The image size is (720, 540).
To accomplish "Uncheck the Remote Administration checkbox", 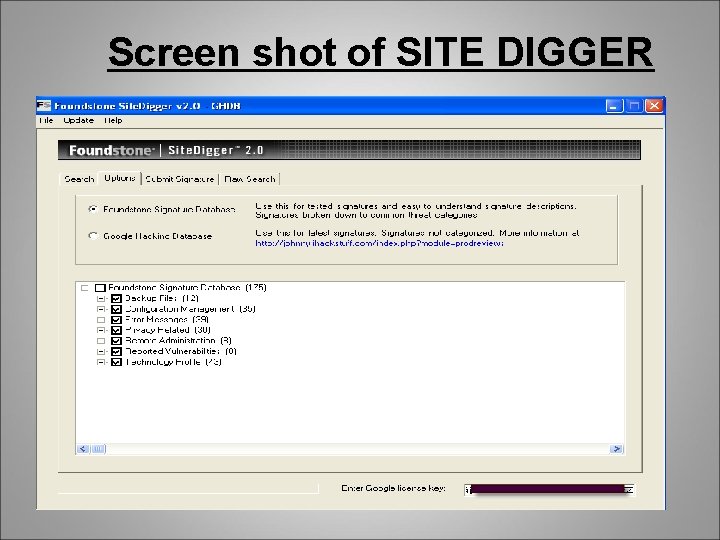I will (116, 341).
